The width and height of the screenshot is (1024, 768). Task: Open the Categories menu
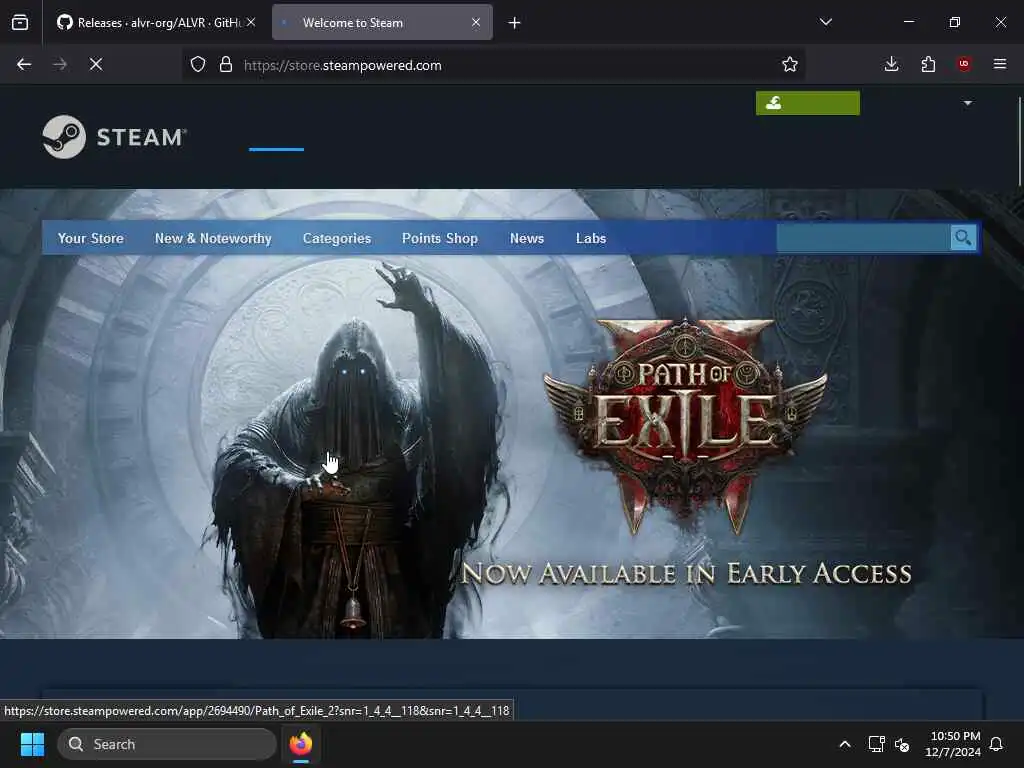coord(336,238)
